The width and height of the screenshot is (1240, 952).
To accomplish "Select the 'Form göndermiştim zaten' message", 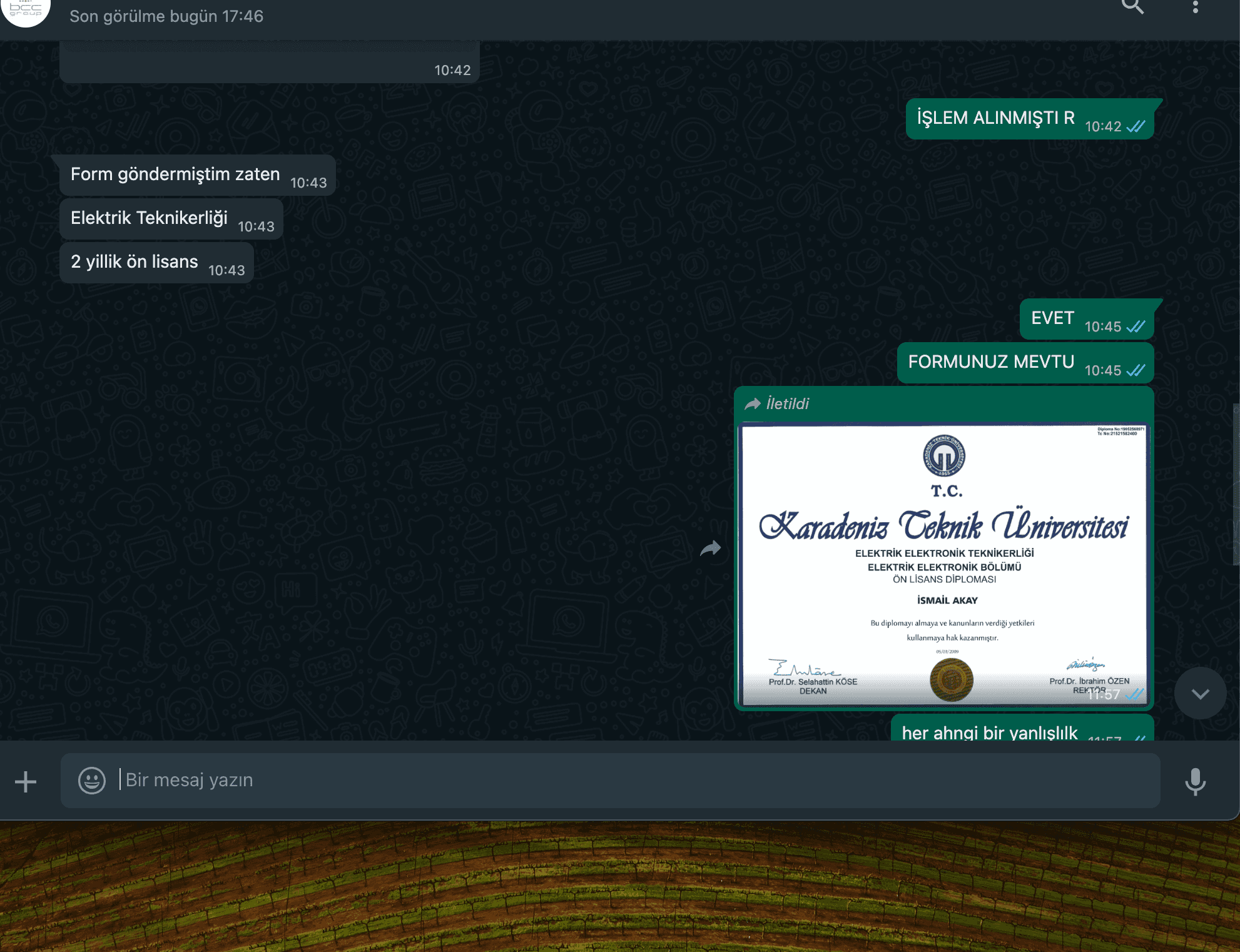I will coord(198,175).
